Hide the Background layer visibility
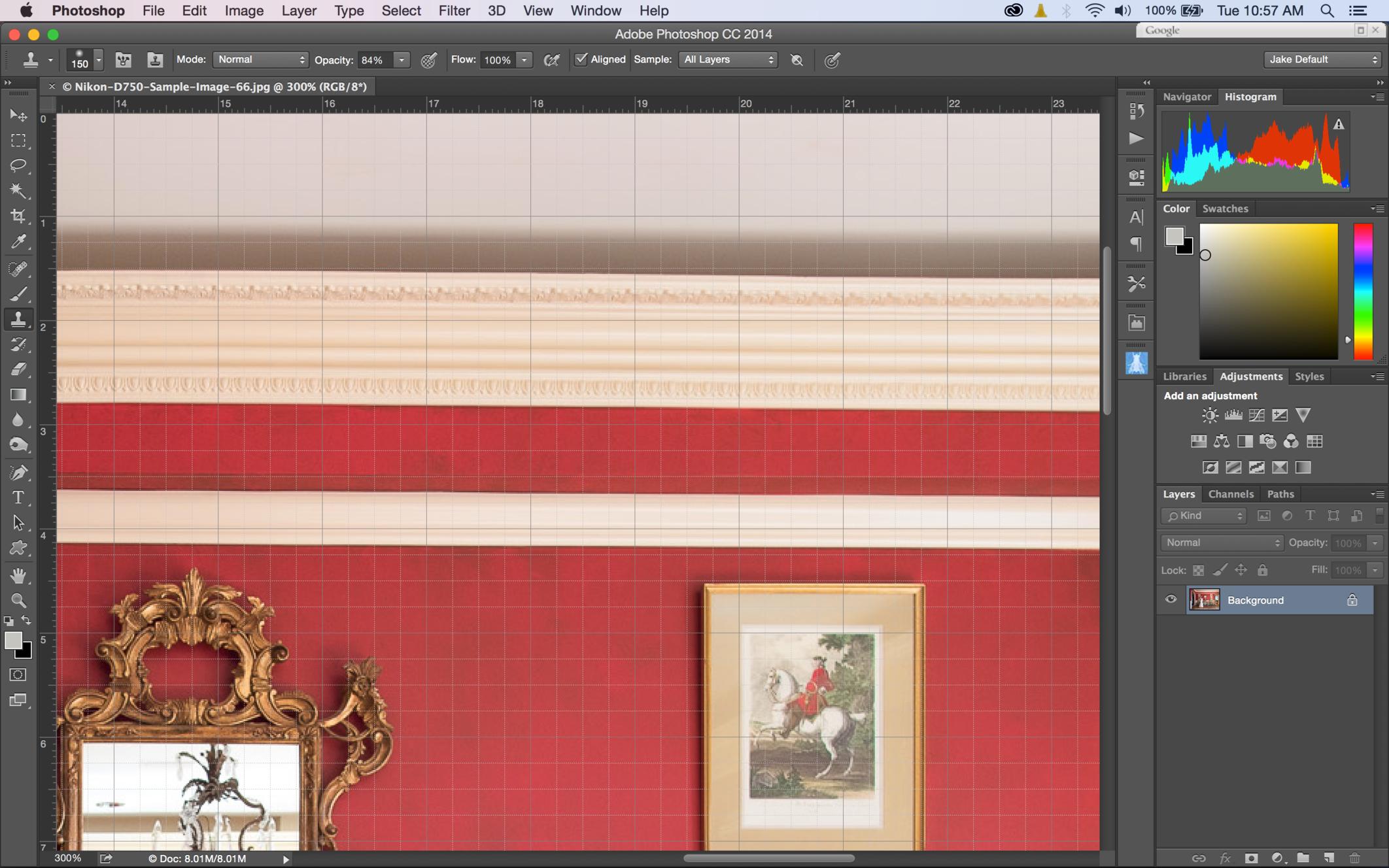 1171,599
